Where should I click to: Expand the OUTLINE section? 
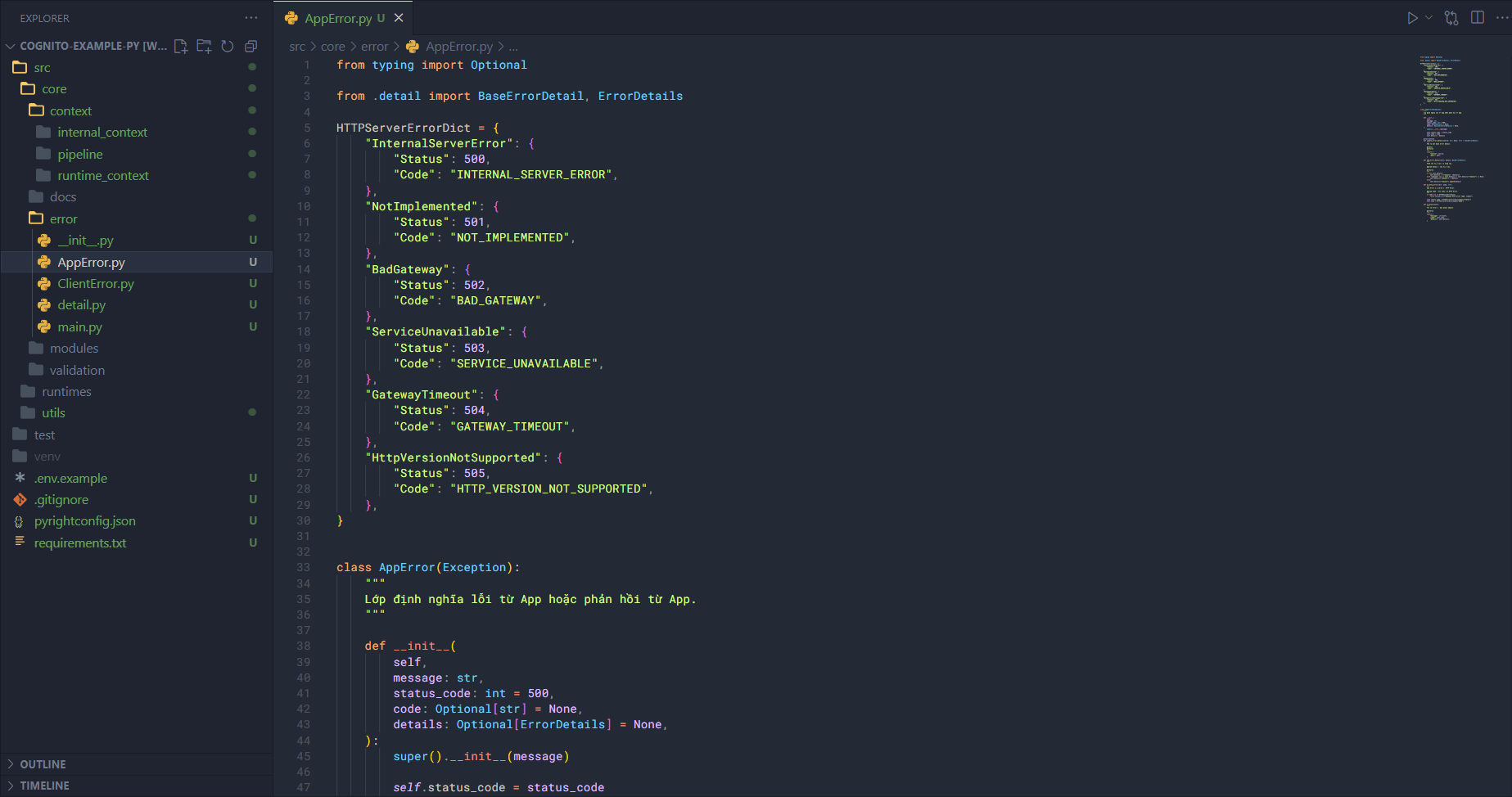43,764
